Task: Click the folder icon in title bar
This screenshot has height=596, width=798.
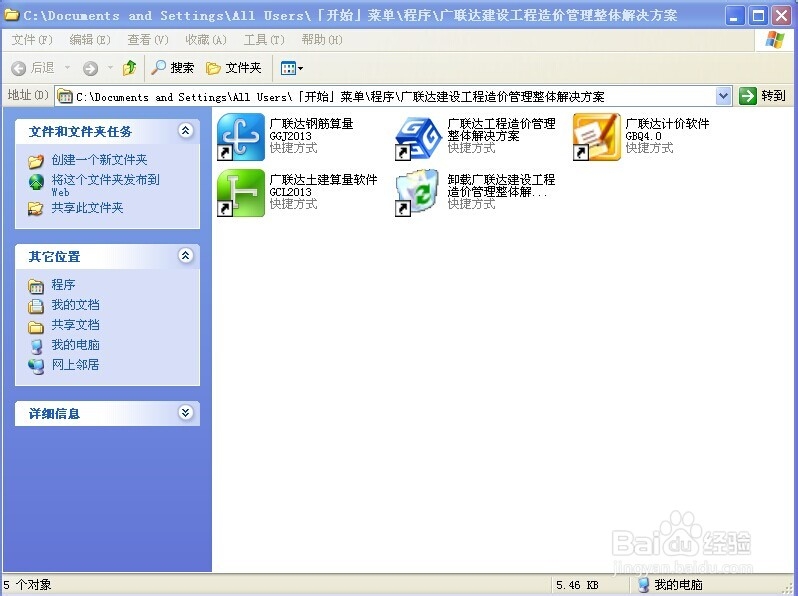Action: coord(11,15)
